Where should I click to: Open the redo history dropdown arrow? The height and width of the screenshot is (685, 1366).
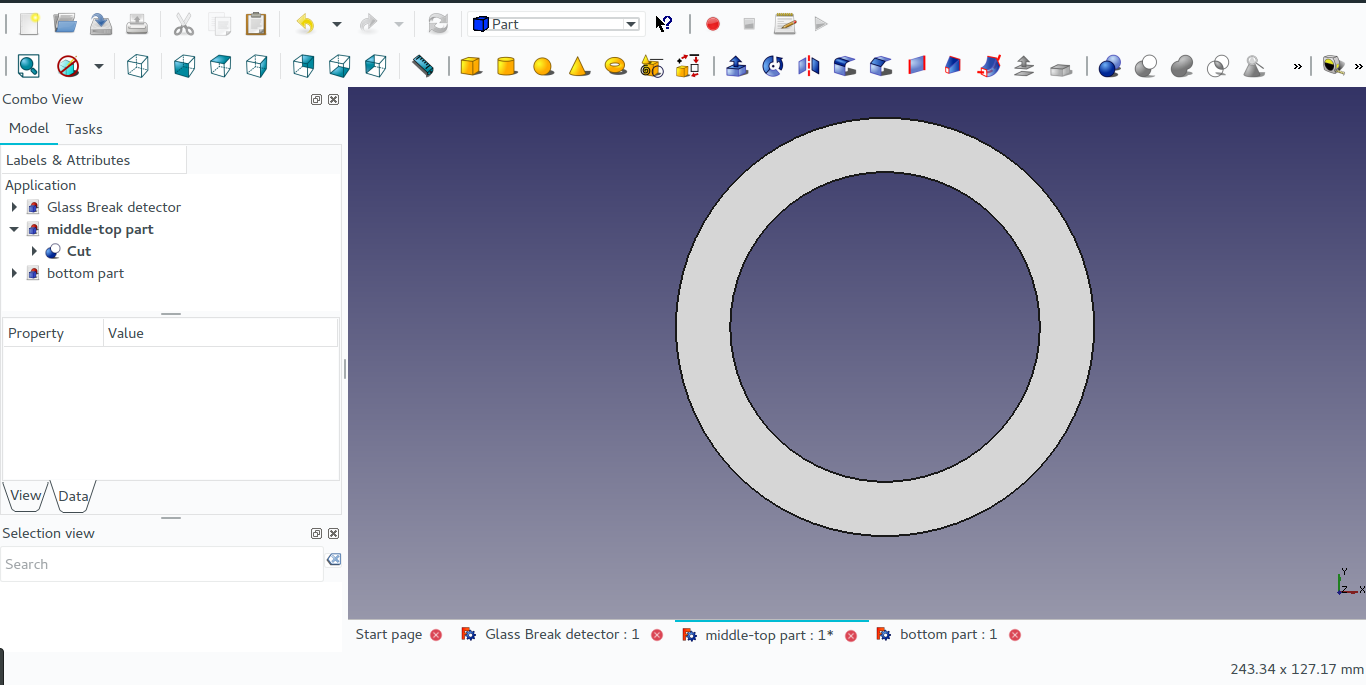(x=399, y=24)
